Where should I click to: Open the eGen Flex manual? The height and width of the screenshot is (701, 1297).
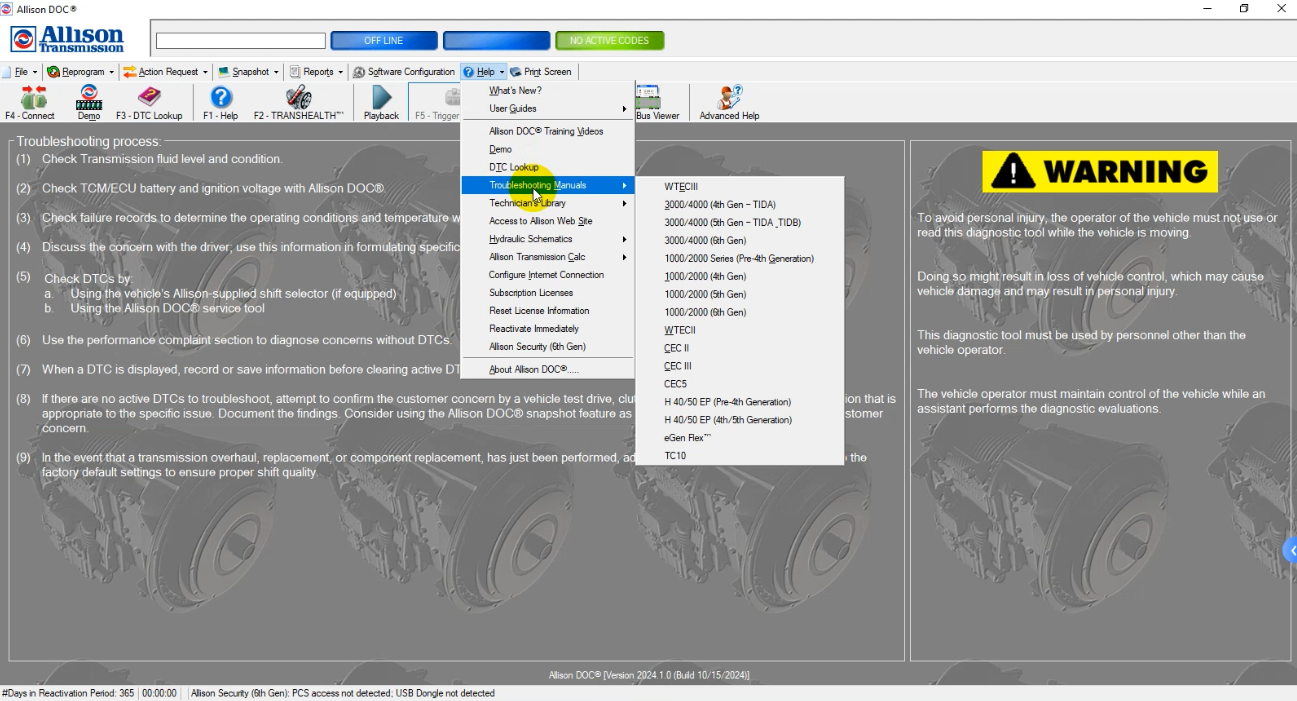coord(740,438)
